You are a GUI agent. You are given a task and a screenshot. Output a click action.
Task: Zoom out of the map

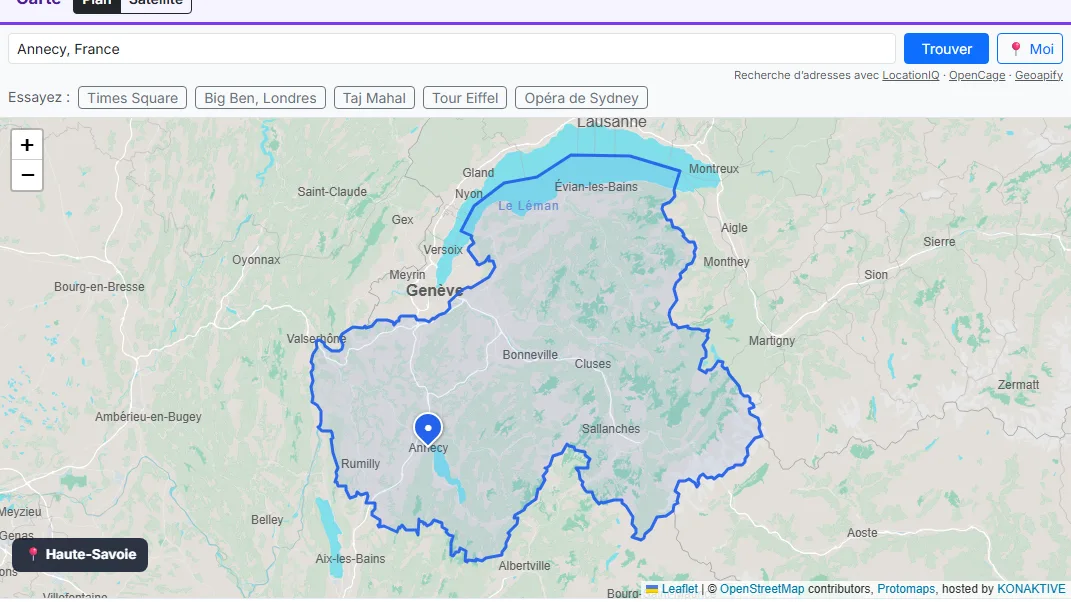point(27,176)
